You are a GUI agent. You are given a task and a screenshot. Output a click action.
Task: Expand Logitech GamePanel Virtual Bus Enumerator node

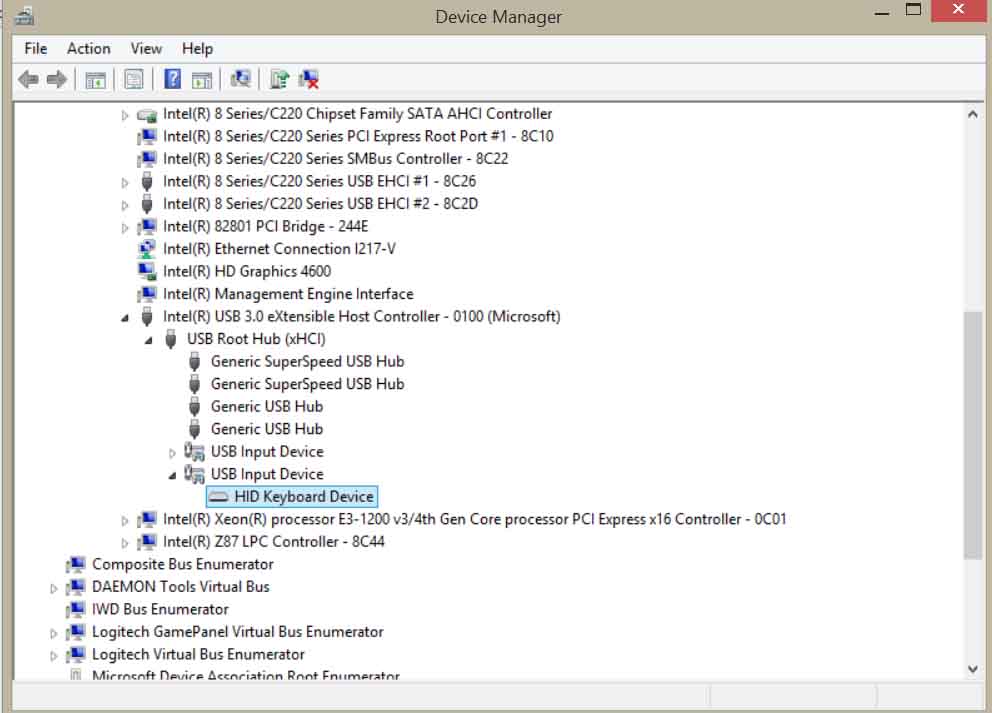pyautogui.click(x=54, y=633)
